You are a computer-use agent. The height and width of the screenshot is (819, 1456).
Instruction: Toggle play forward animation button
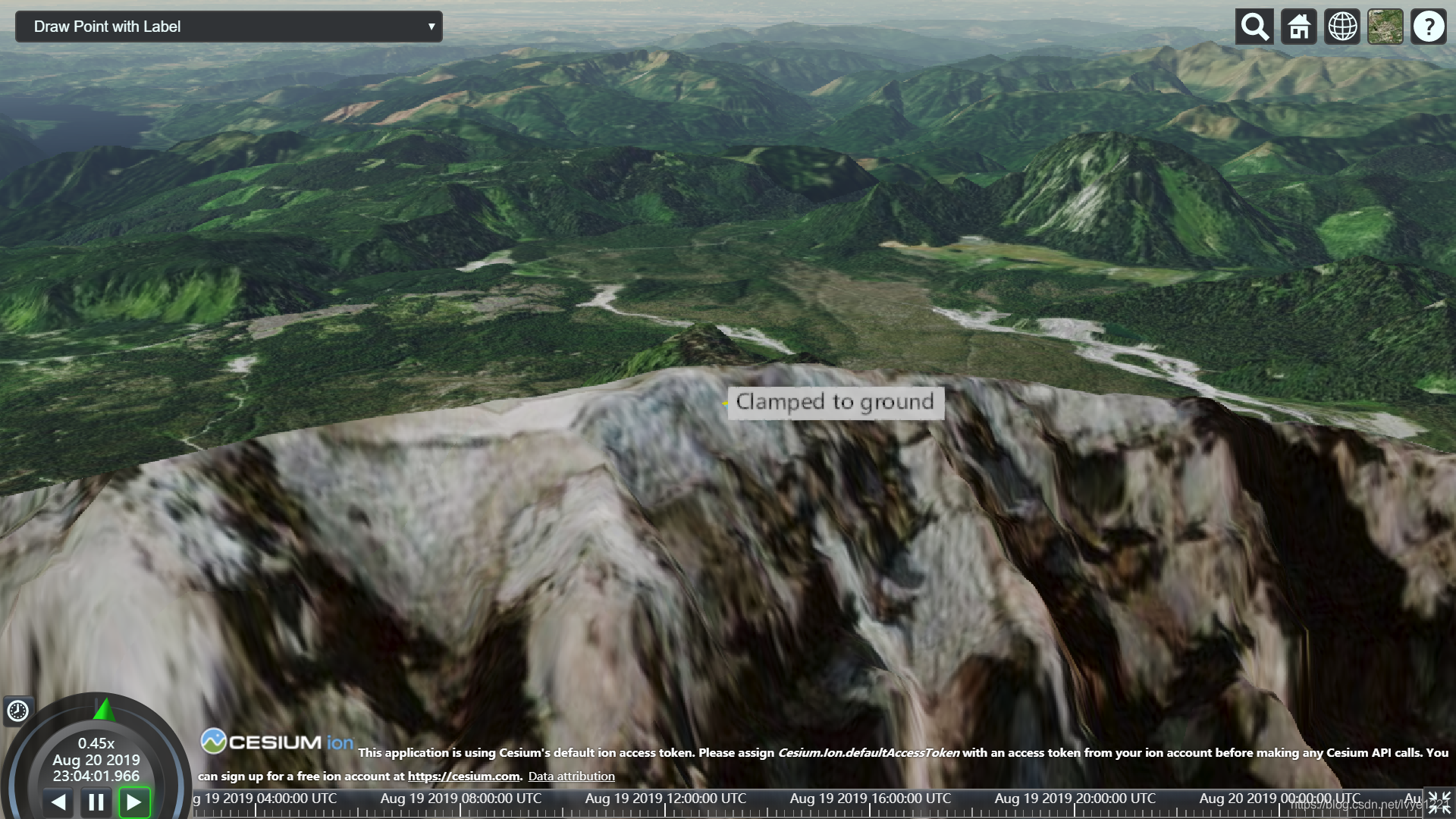click(x=134, y=802)
